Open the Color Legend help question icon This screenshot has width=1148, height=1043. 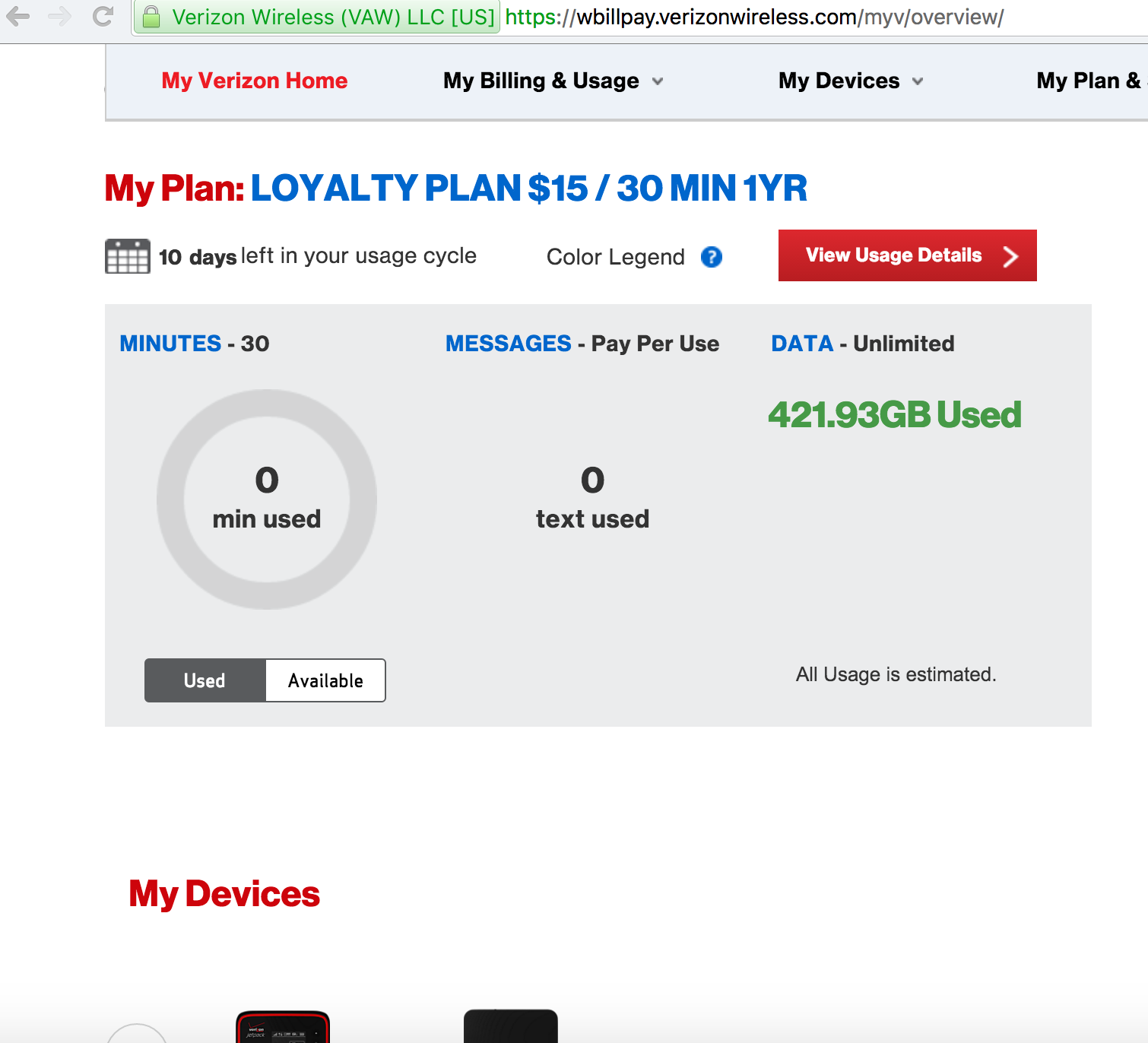click(712, 257)
